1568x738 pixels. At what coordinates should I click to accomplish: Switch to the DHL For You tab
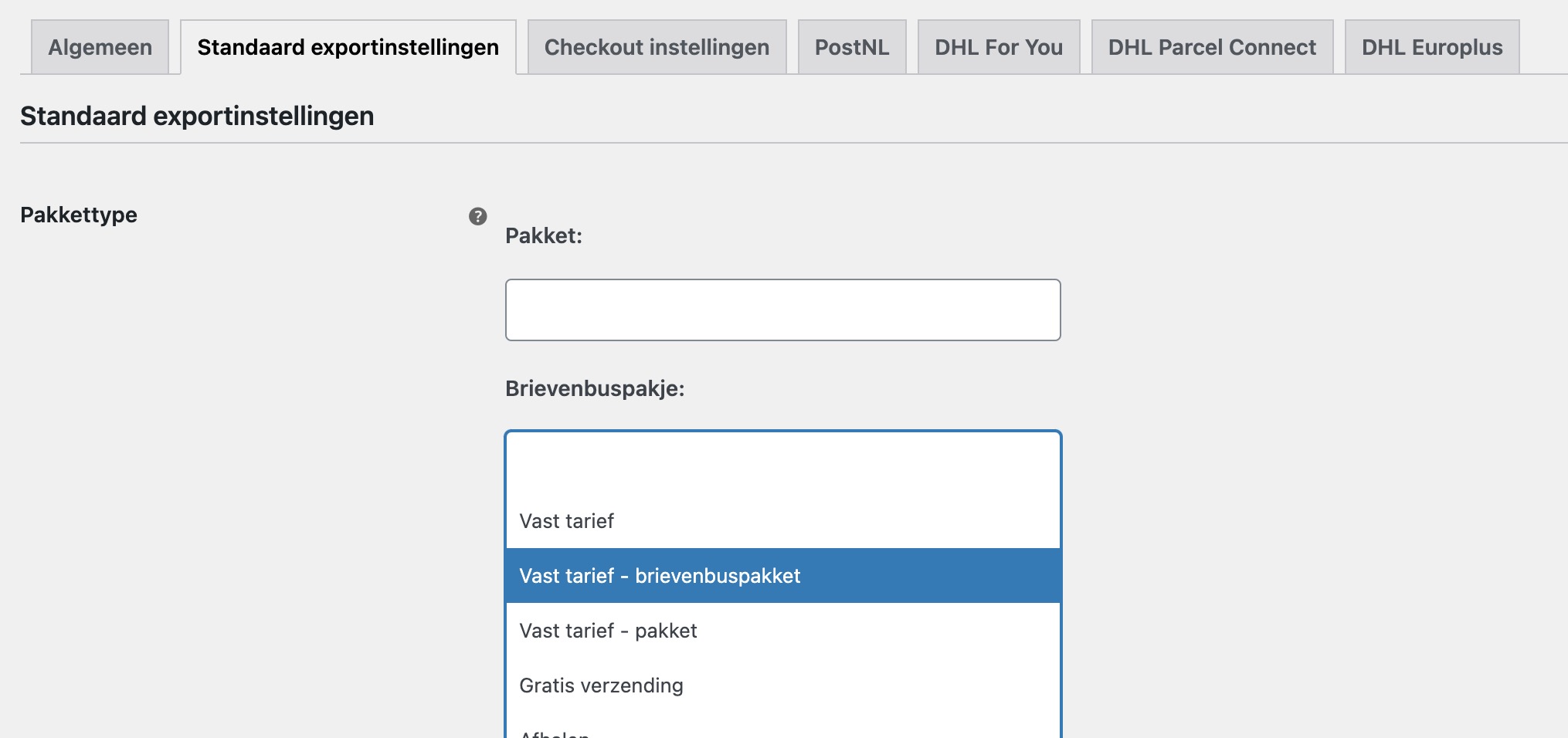pos(998,47)
